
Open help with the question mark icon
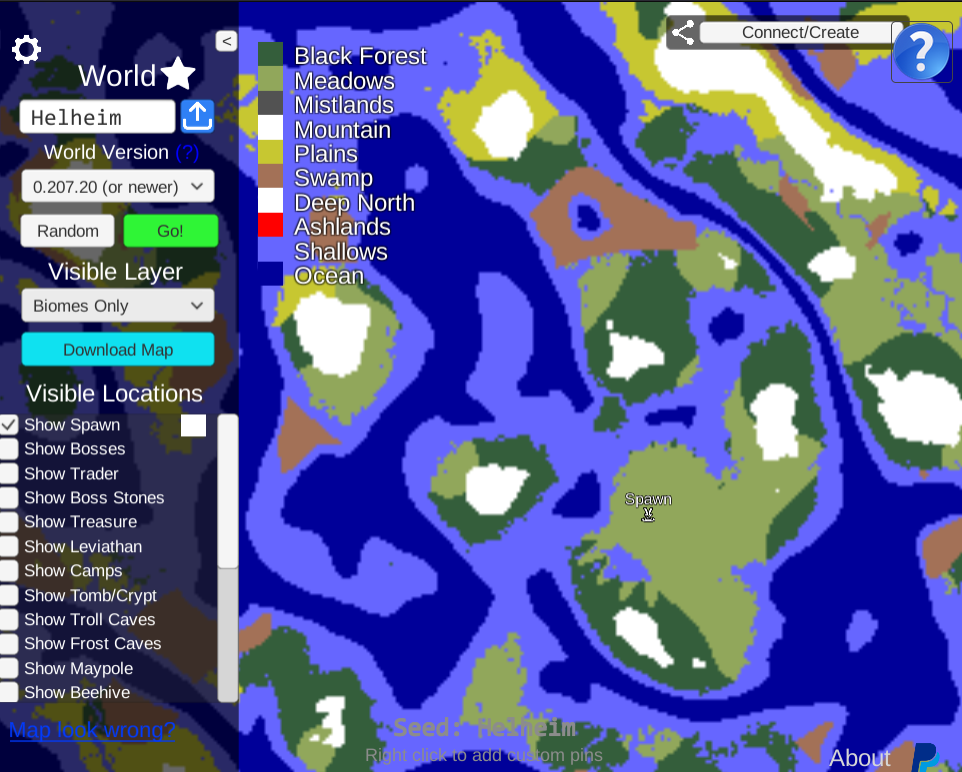(x=922, y=52)
